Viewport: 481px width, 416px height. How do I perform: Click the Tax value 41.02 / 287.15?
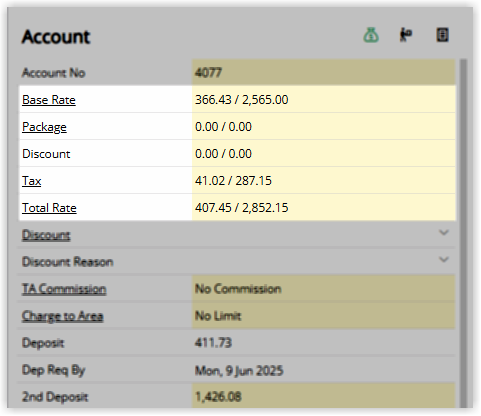[233, 181]
